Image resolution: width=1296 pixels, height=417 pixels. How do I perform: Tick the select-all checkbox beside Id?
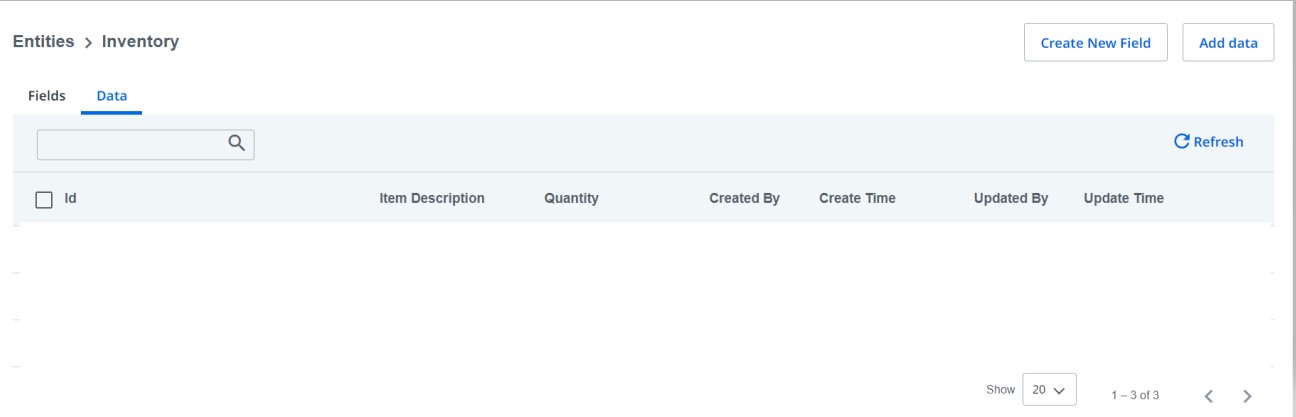(44, 199)
